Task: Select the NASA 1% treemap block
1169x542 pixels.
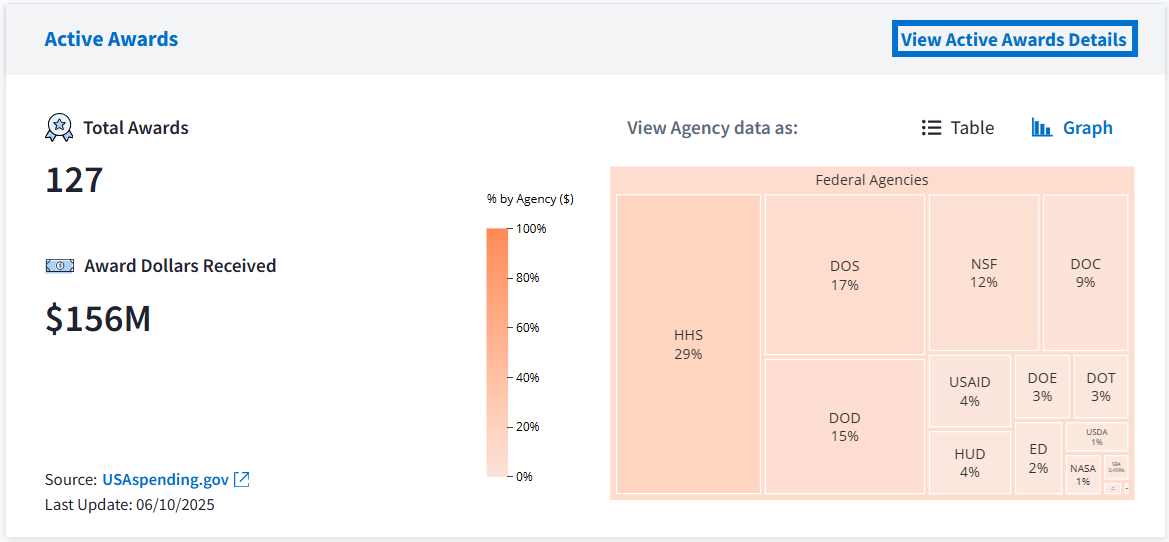Action: click(1082, 473)
